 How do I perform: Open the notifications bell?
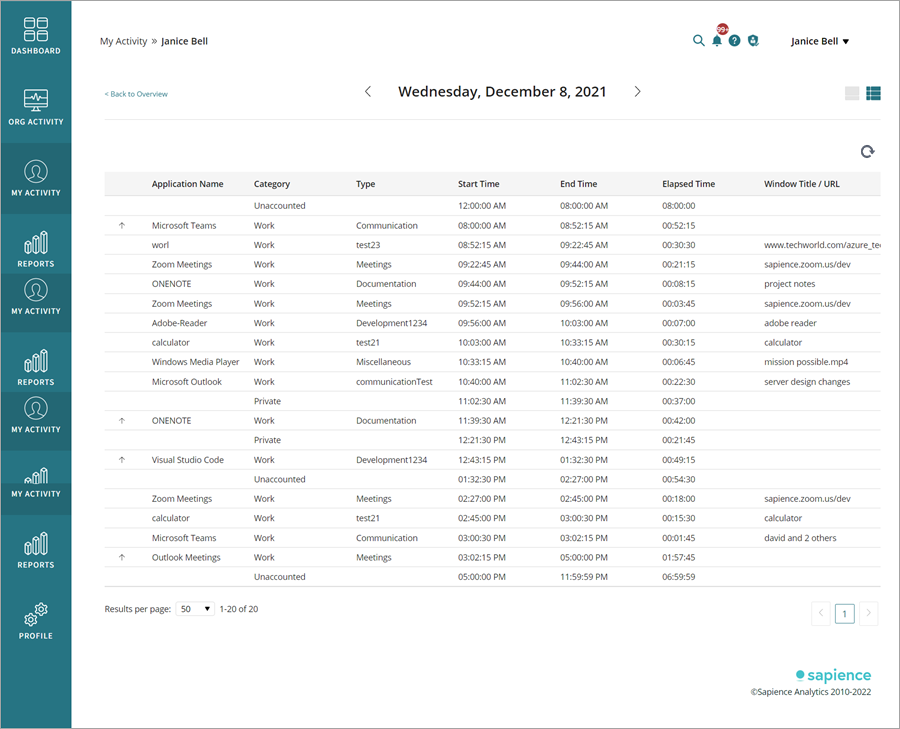pyautogui.click(x=717, y=41)
